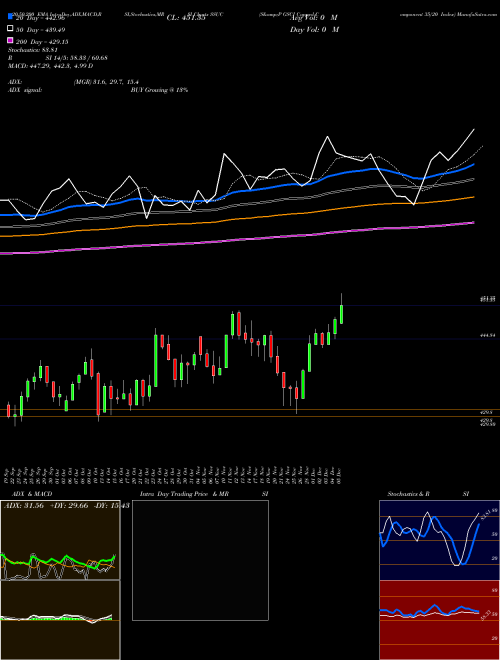Viewport: 500px width, 660px height.
Task: Click the 'BUY Growing @ 18%' signal text
Action: click(x=159, y=90)
